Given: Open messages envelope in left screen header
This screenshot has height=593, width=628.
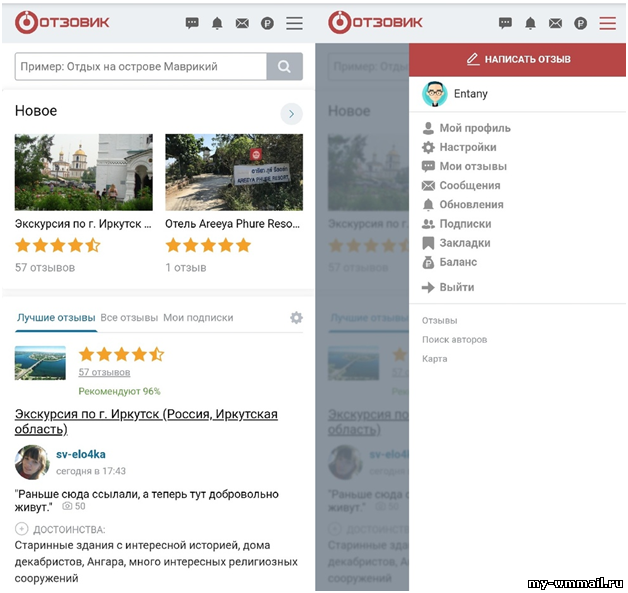Looking at the screenshot, I should click(242, 24).
